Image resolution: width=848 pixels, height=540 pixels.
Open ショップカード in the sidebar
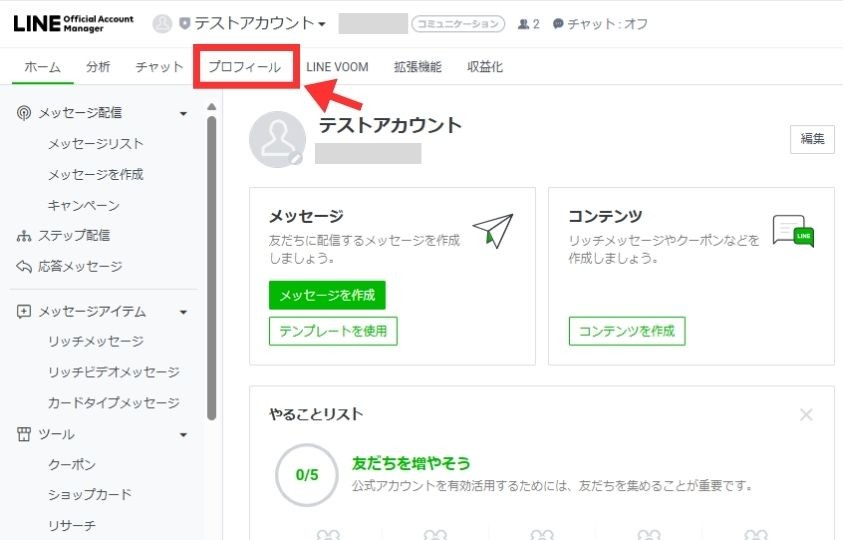click(90, 495)
